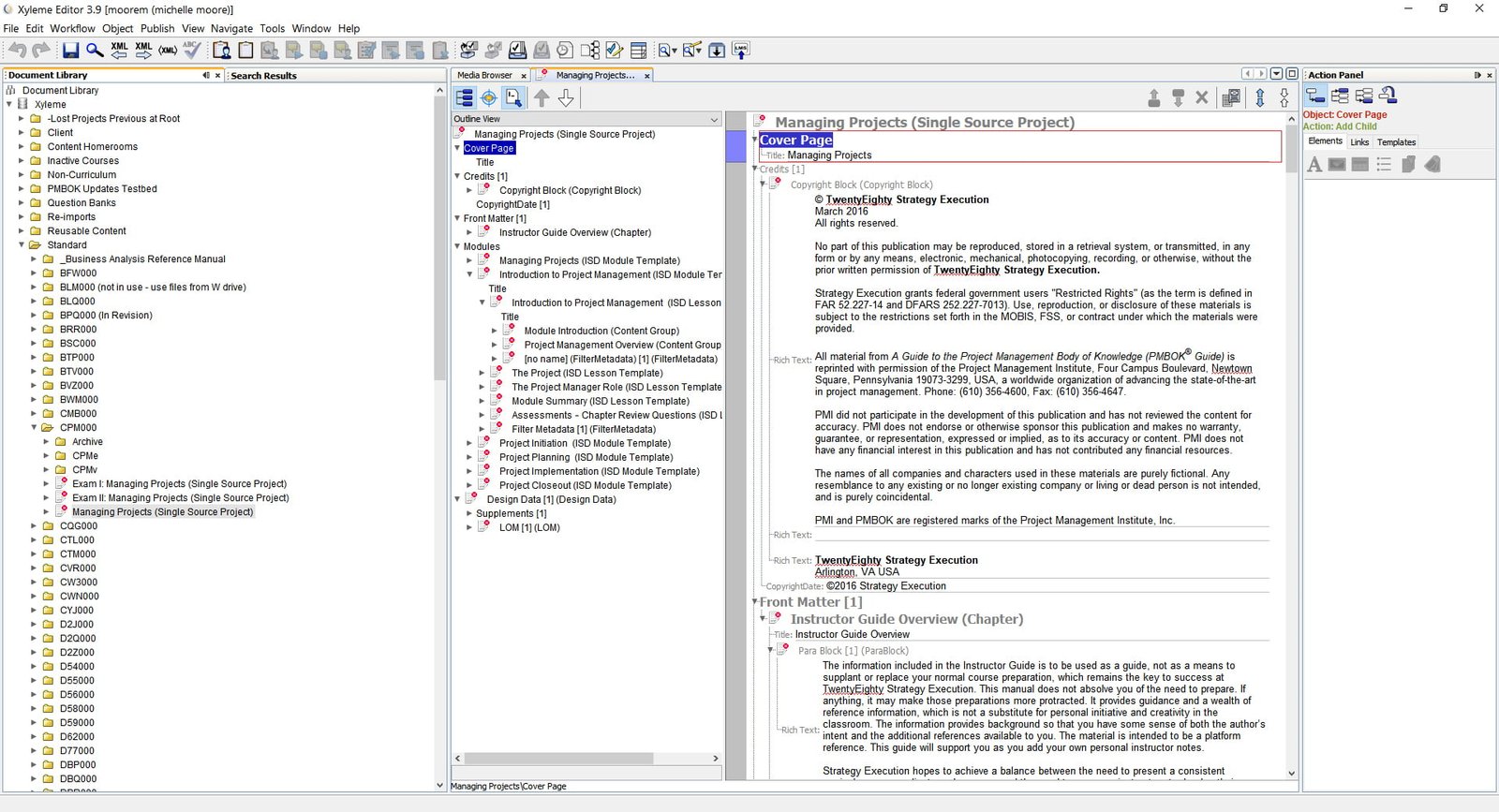Click the Undo arrow in the main toolbar
Image resolution: width=1499 pixels, height=812 pixels.
[x=18, y=51]
